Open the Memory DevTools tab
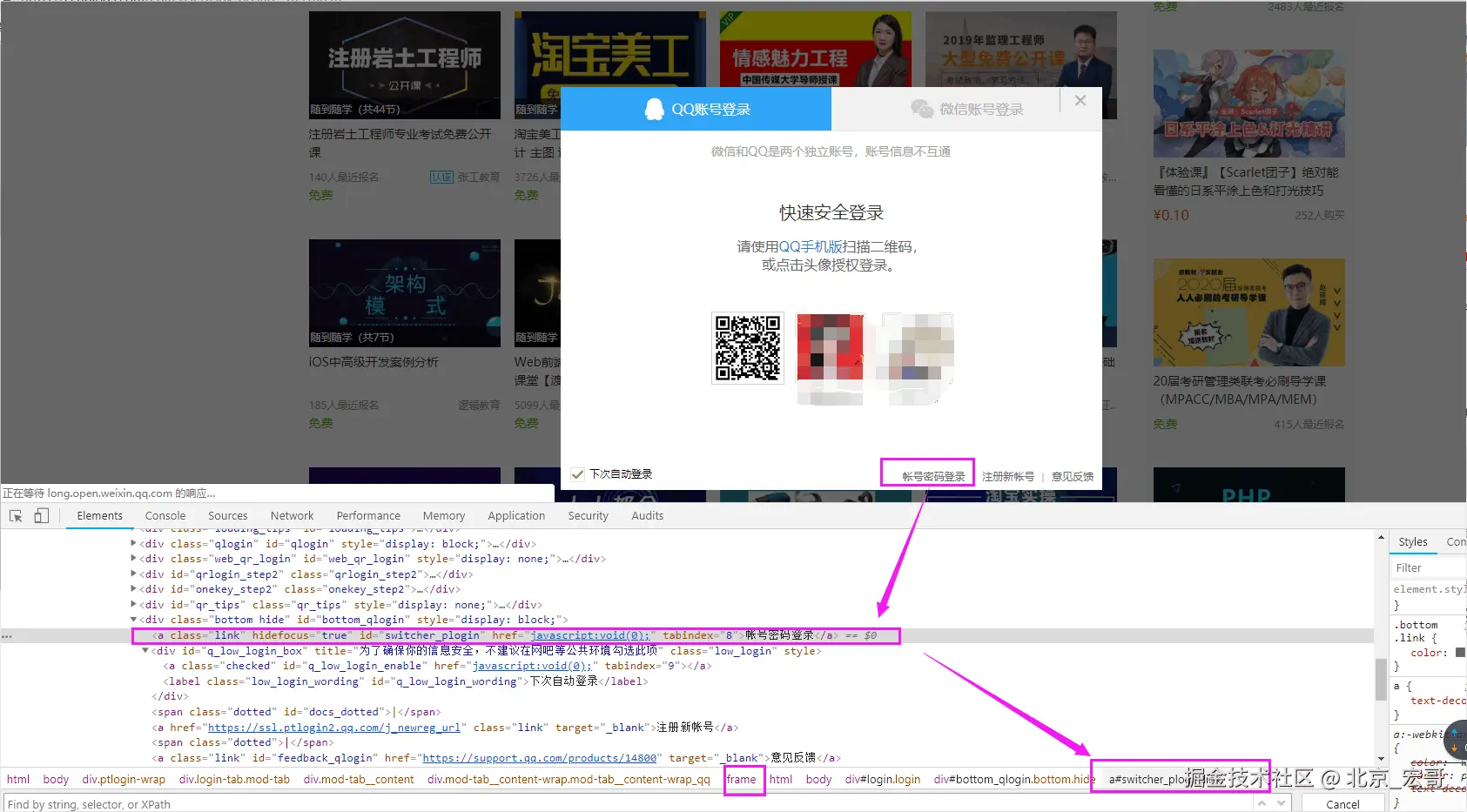This screenshot has height=812, width=1467. coord(444,516)
